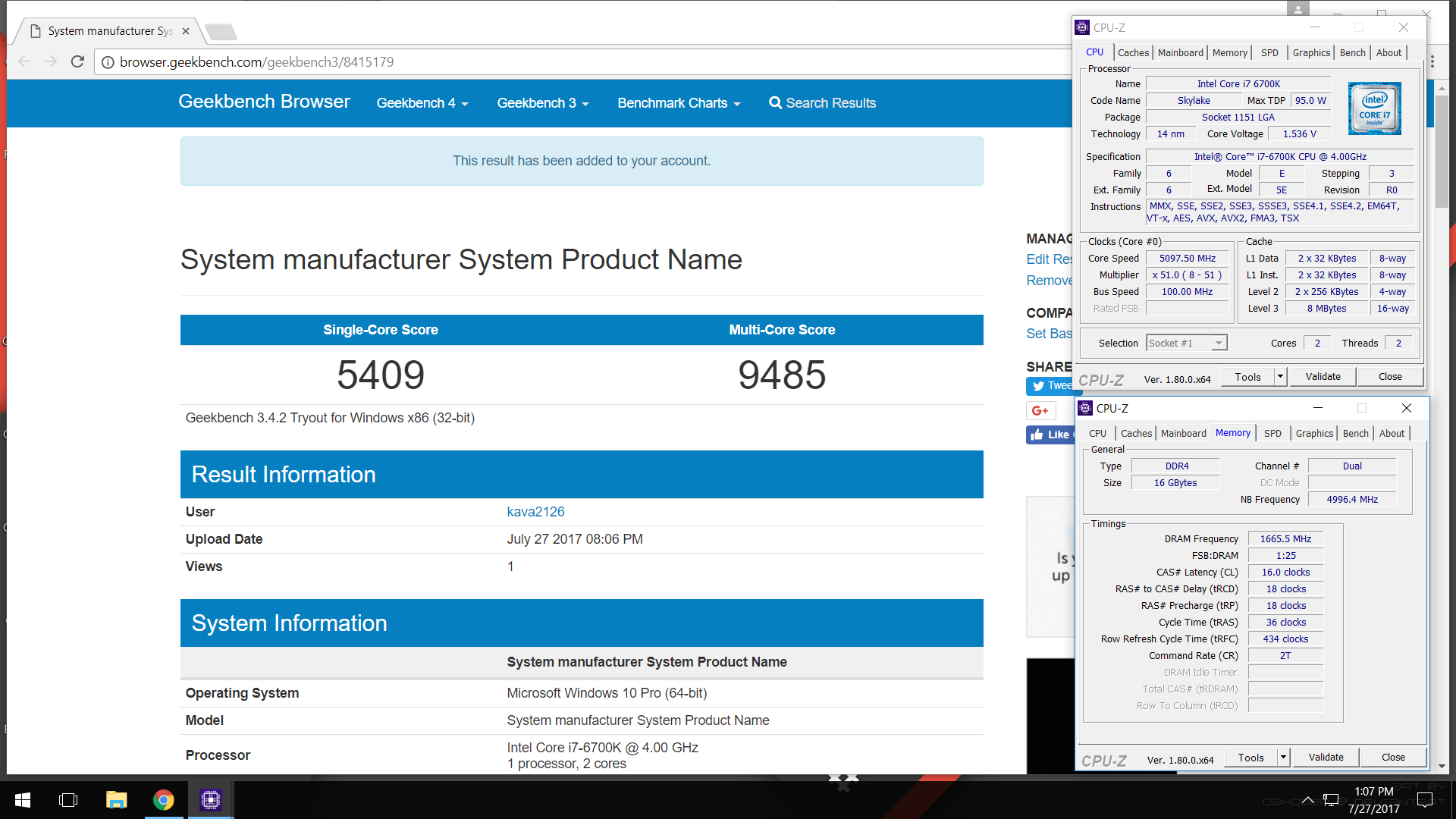Click the NB Frequency value 4996.4 MHz

pos(1352,500)
